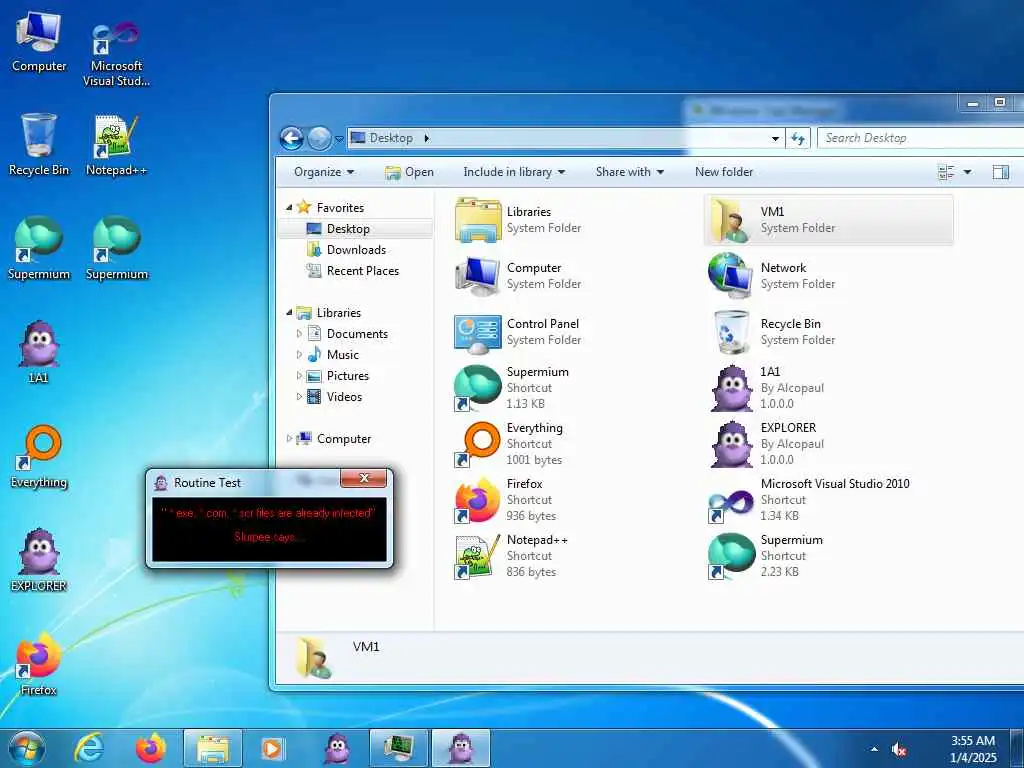Screen dimensions: 1024x768
Task: Select the EXPLORER desktop icon
Action: (x=39, y=560)
